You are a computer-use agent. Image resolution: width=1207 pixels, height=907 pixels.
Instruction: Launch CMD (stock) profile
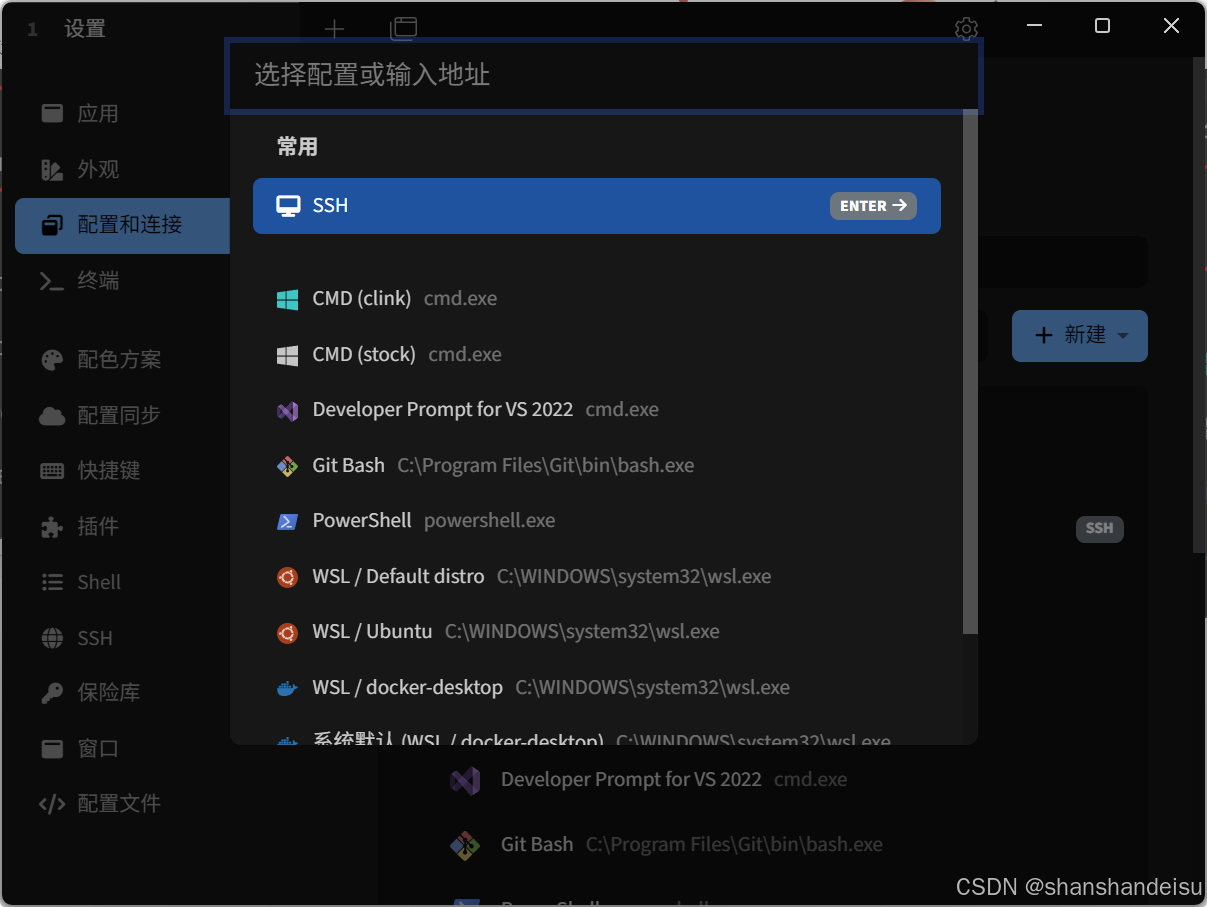tap(597, 355)
